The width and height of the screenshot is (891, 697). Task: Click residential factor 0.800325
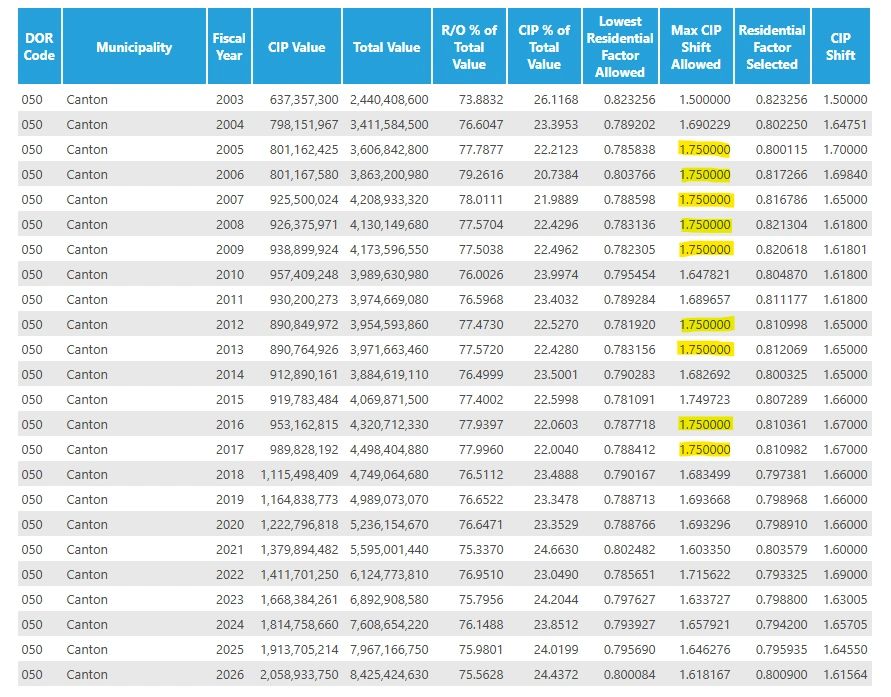pyautogui.click(x=781, y=374)
